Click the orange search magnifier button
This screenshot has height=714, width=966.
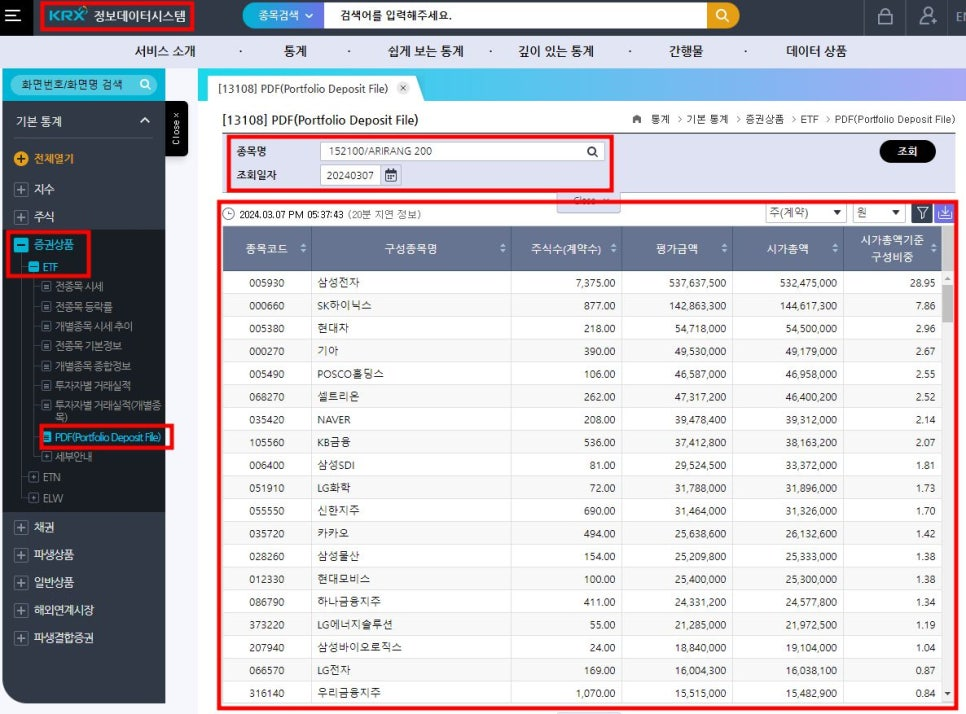click(722, 15)
